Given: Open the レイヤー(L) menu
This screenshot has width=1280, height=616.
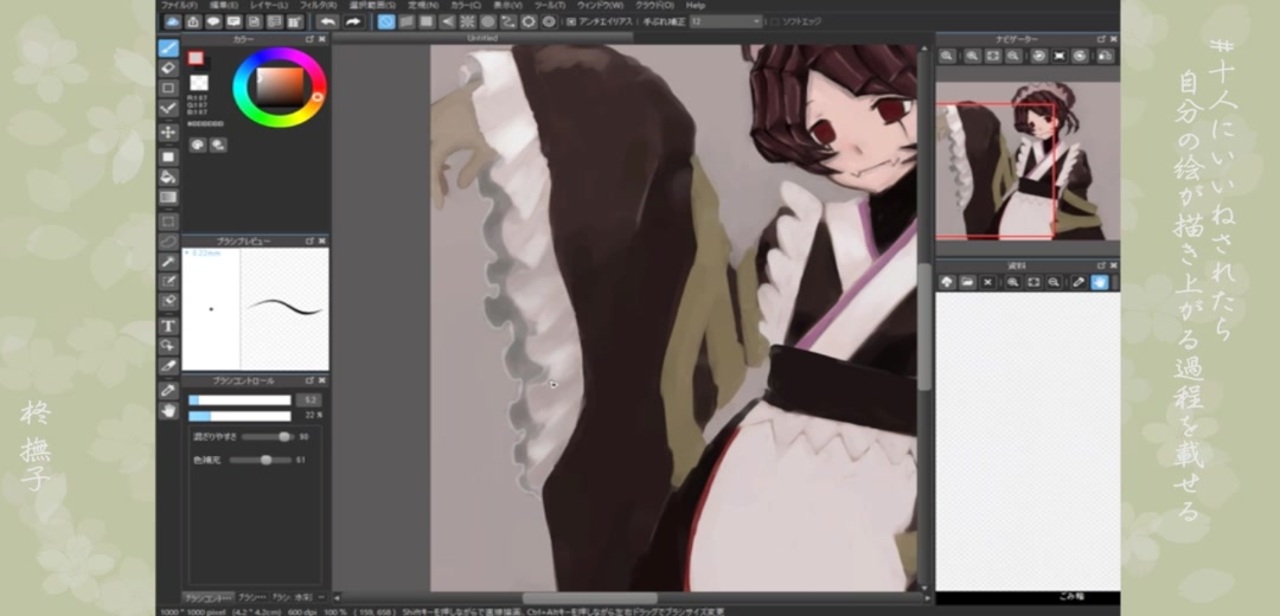Looking at the screenshot, I should [x=267, y=5].
